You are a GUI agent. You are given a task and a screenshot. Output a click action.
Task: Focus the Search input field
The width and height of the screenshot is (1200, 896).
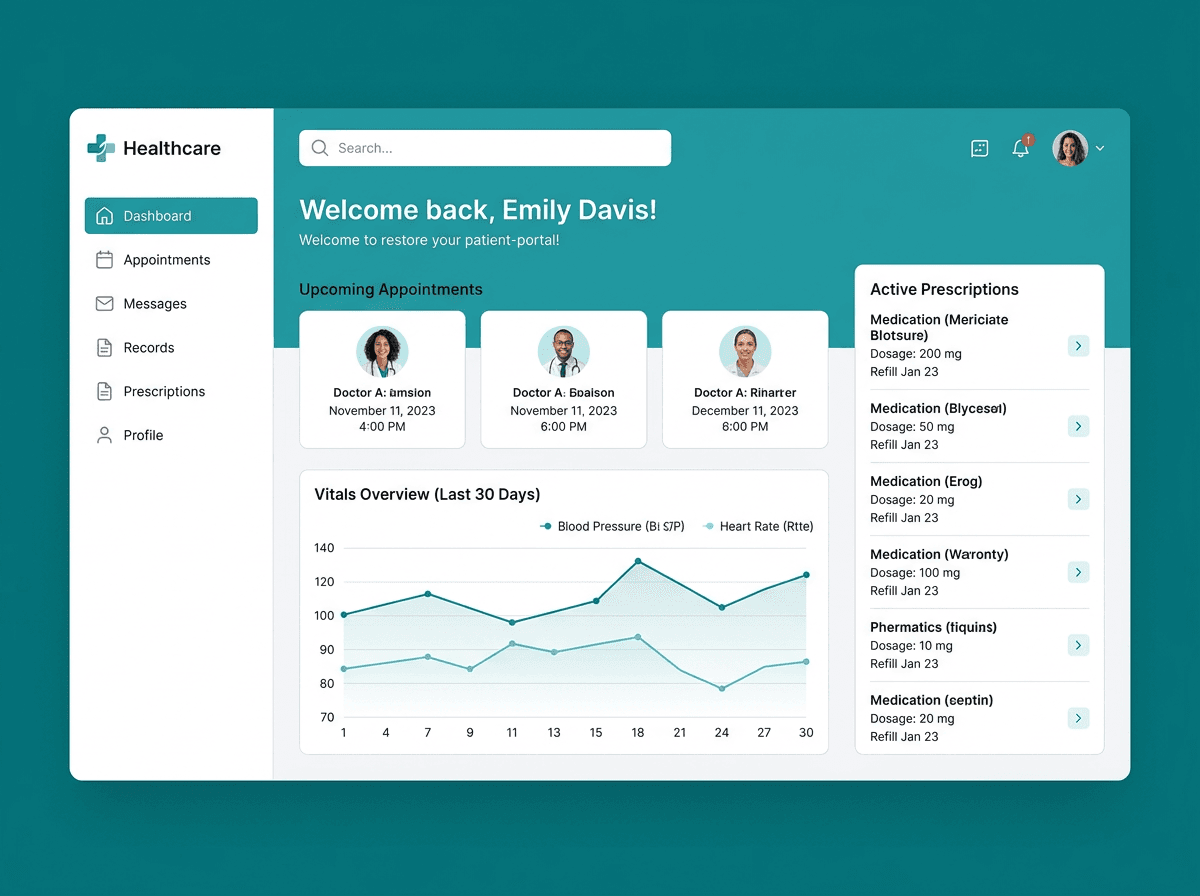(485, 148)
